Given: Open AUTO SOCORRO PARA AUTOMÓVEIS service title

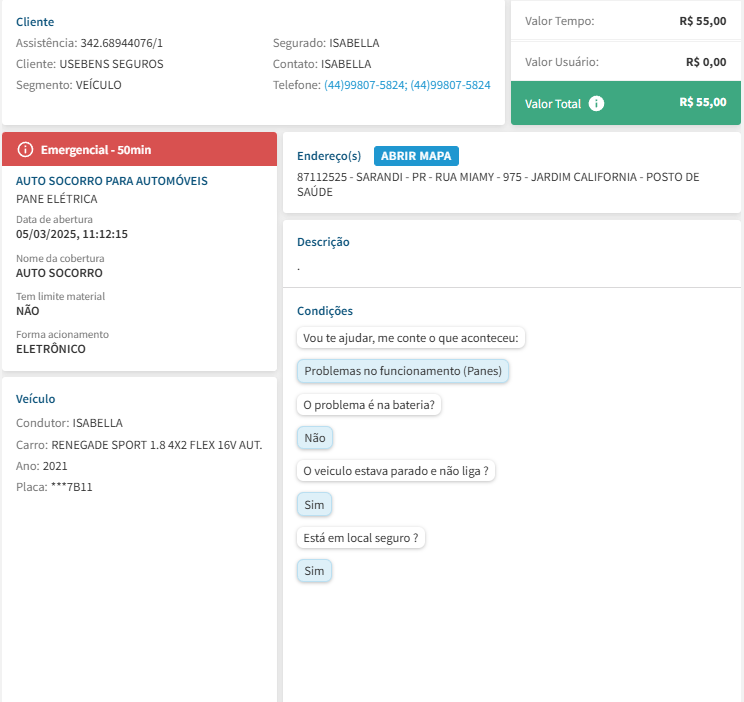Looking at the screenshot, I should [x=112, y=182].
